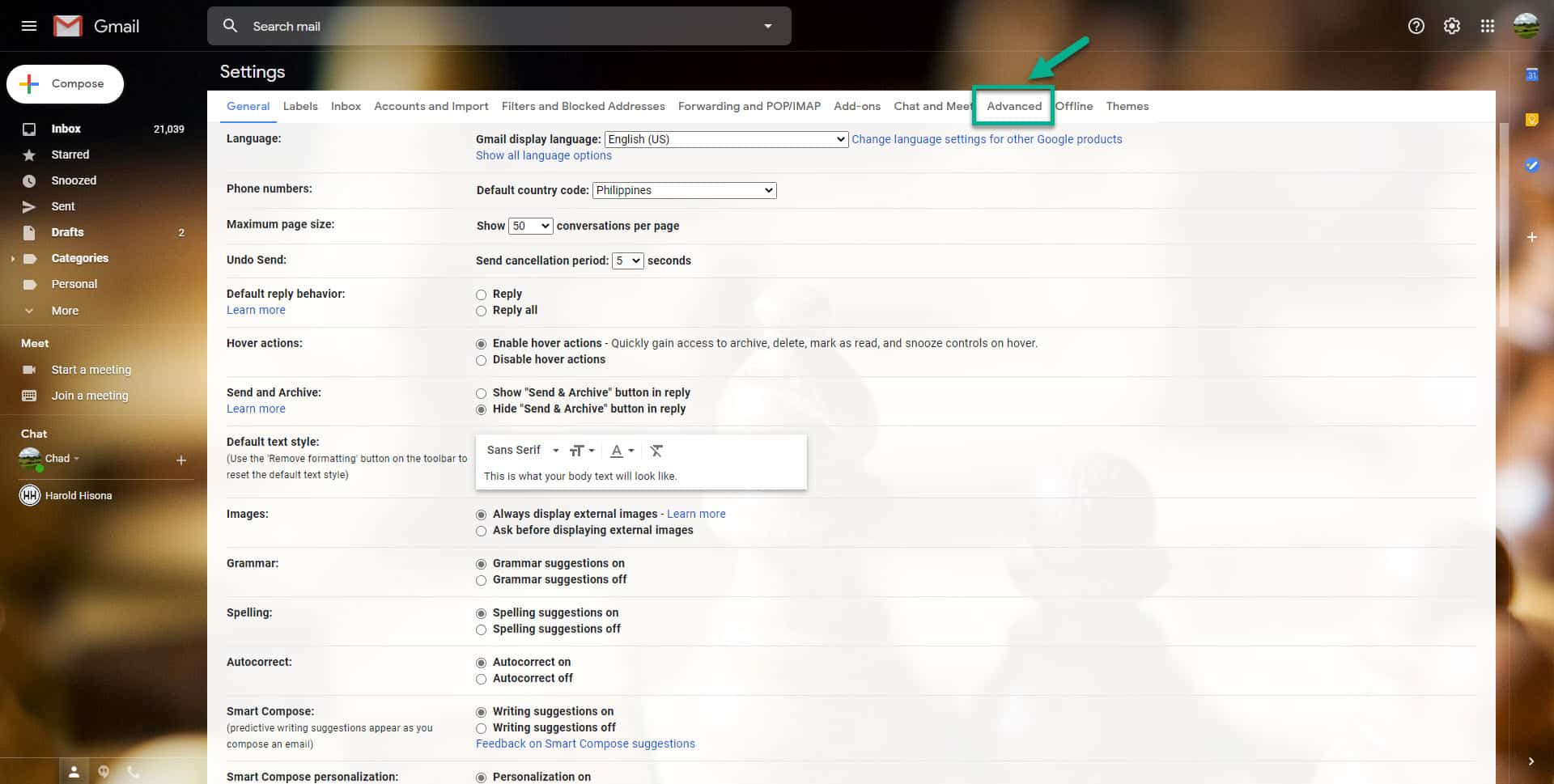
Task: Open the text size icon
Action: 582,451
